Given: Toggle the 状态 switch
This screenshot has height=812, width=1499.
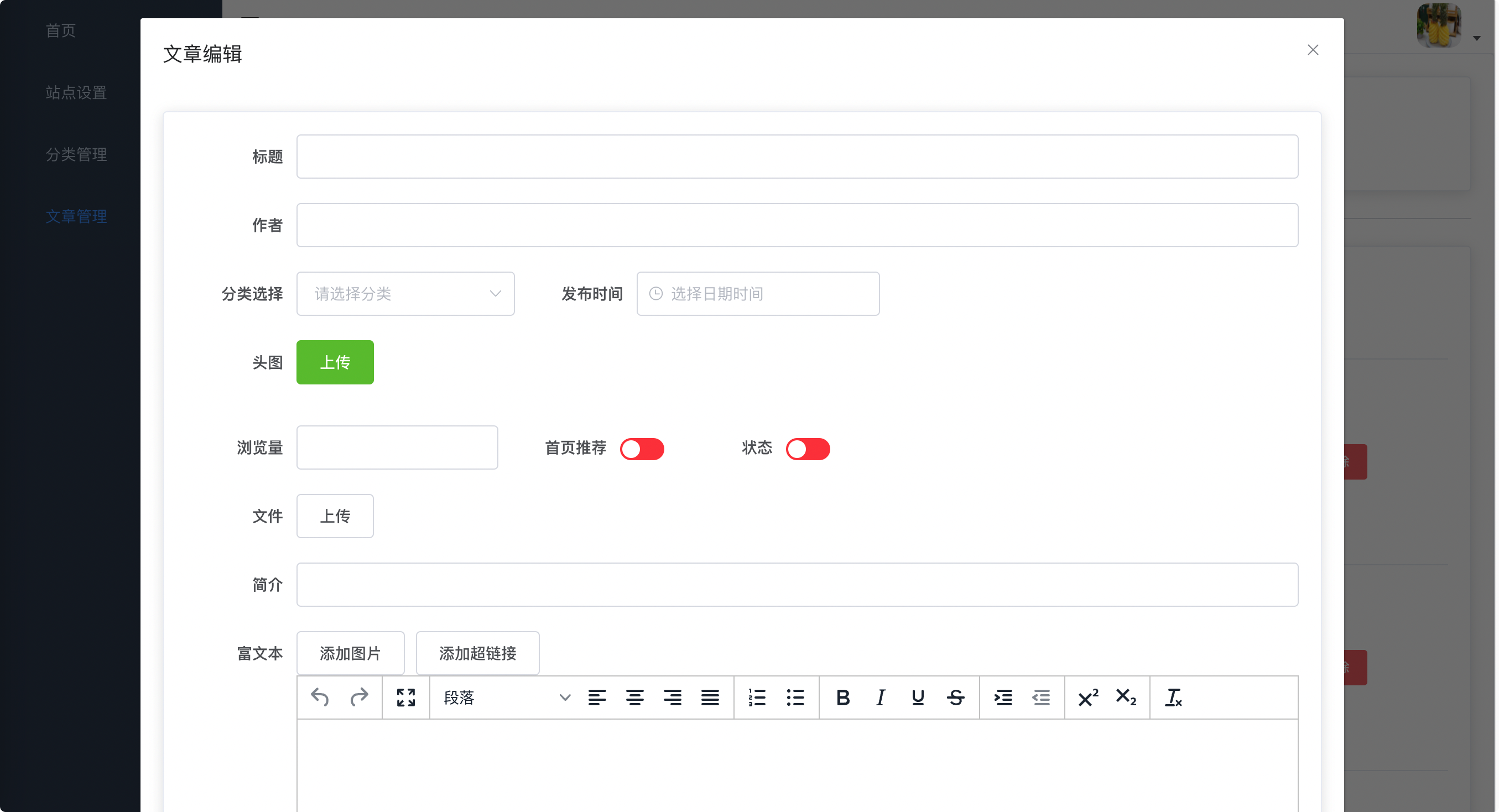Looking at the screenshot, I should pyautogui.click(x=808, y=449).
